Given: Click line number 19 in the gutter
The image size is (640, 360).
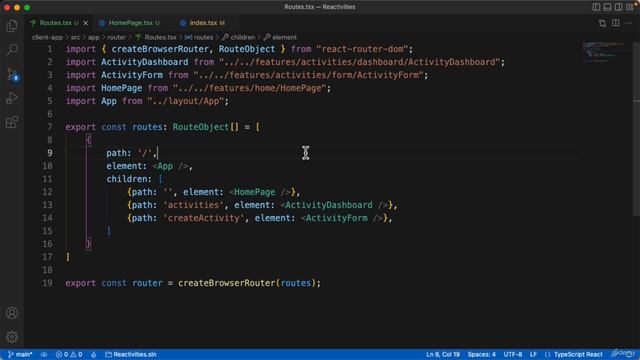Looking at the screenshot, I should tap(47, 283).
